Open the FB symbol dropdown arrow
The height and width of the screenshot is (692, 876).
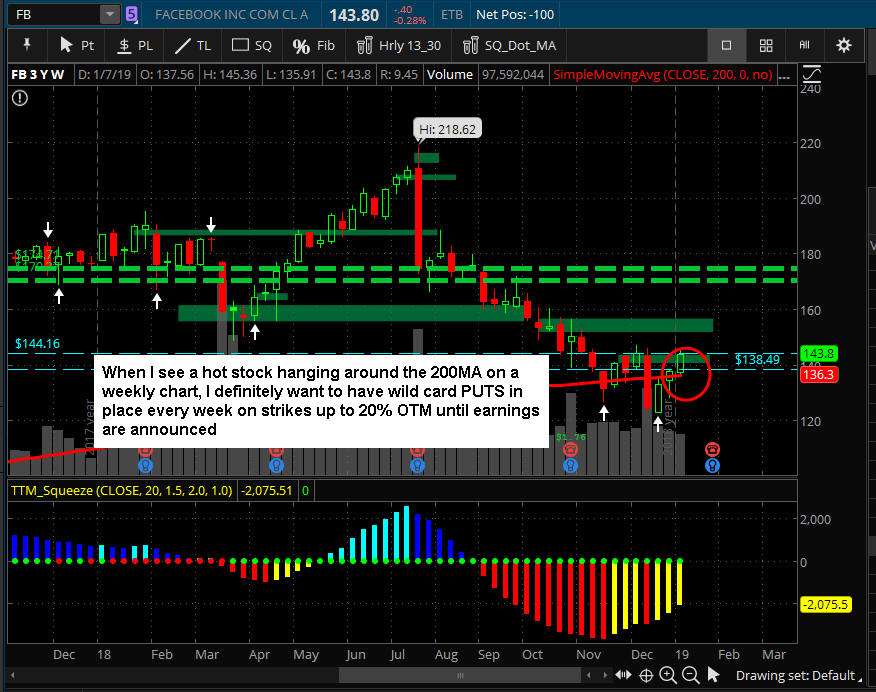(108, 14)
